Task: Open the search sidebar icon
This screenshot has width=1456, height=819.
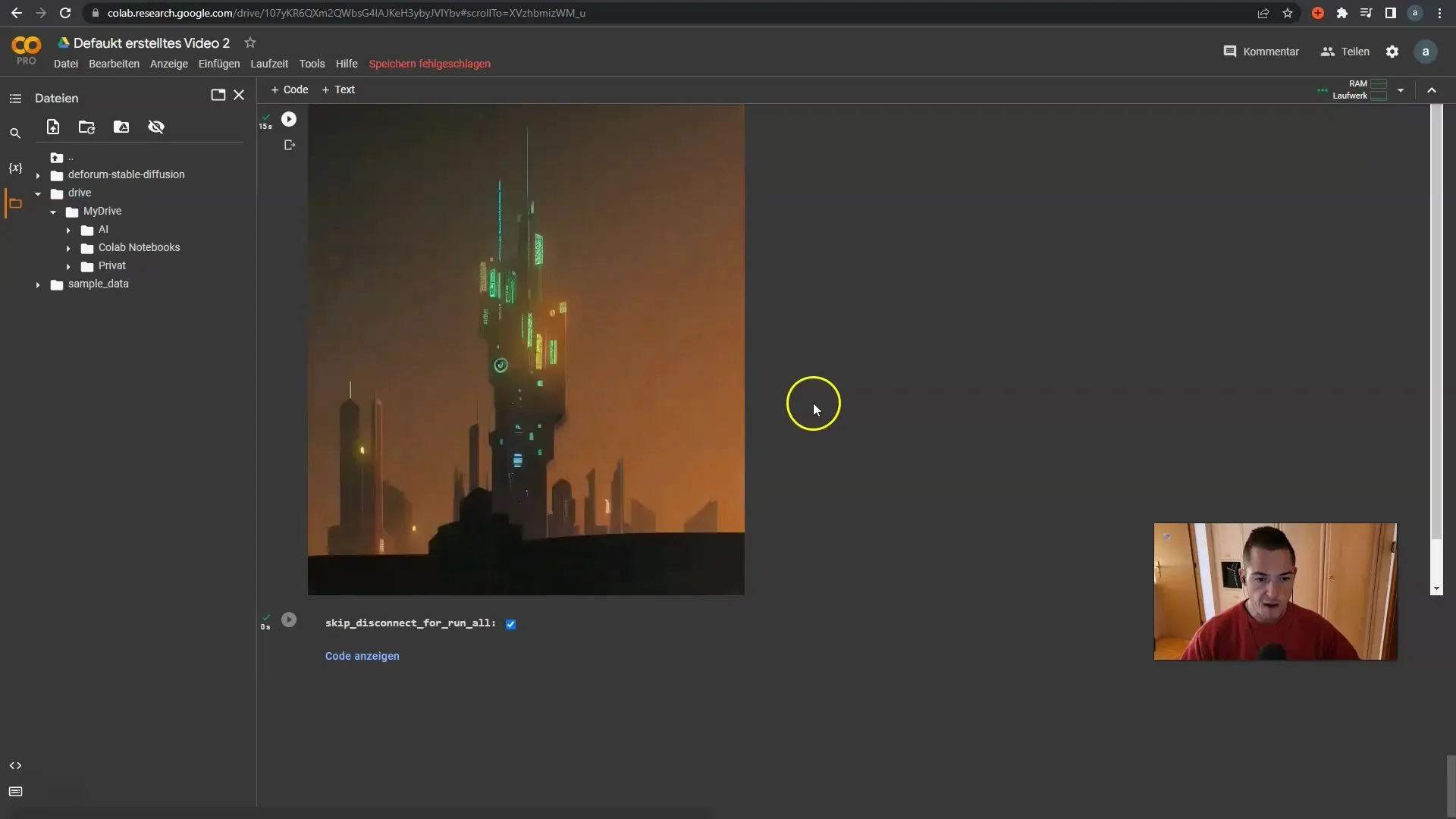Action: pos(15,133)
